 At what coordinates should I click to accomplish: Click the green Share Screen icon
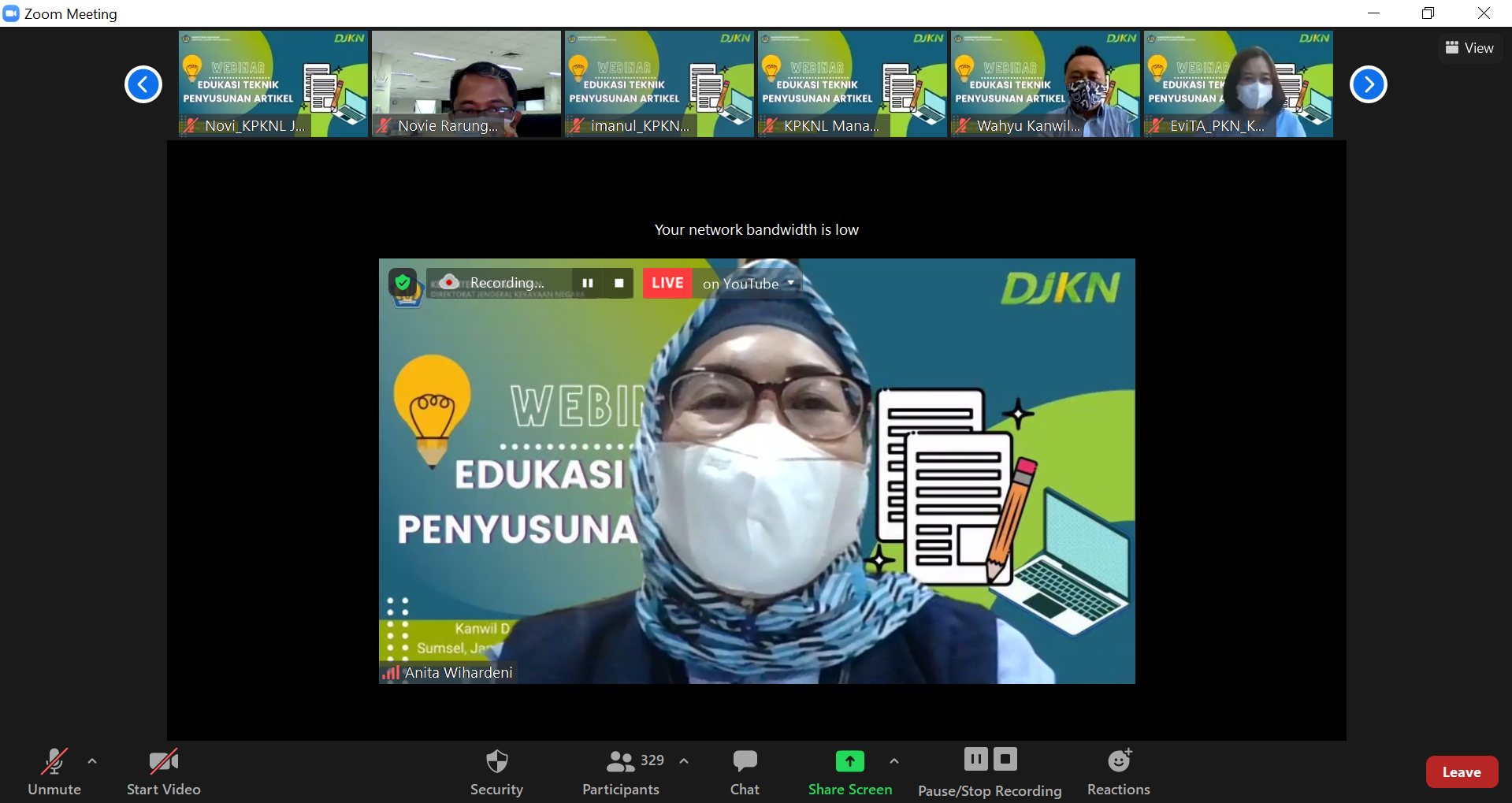[x=849, y=761]
